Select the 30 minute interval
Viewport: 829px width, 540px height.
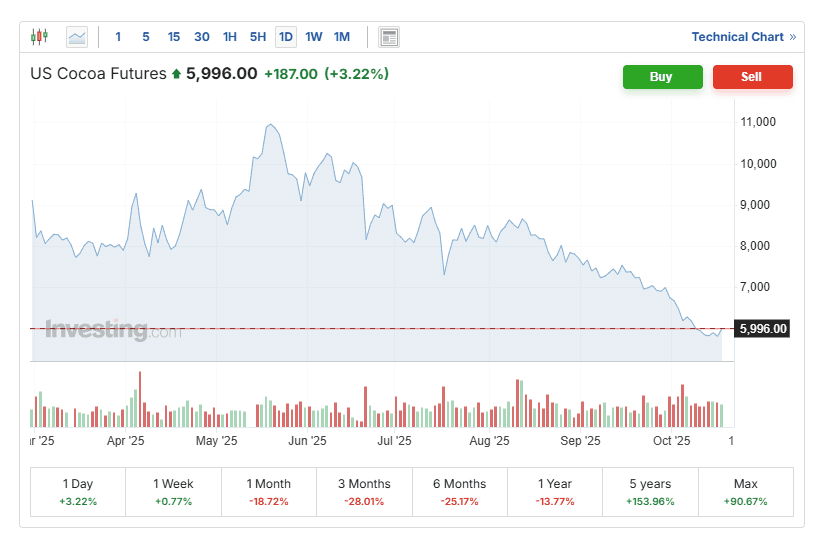click(201, 37)
